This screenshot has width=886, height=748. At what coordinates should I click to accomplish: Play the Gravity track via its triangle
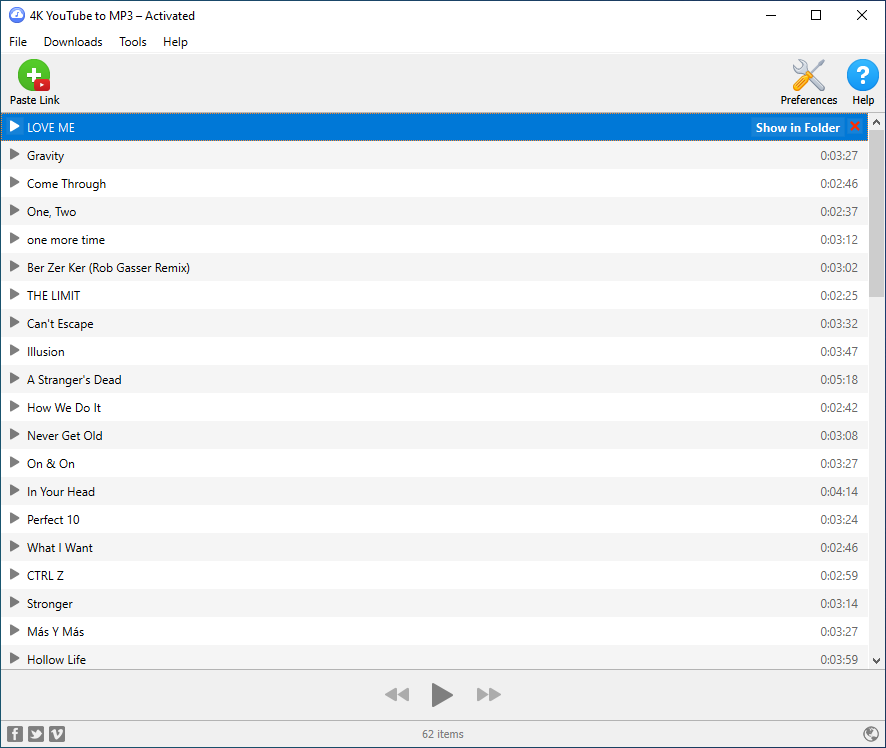(x=15, y=155)
